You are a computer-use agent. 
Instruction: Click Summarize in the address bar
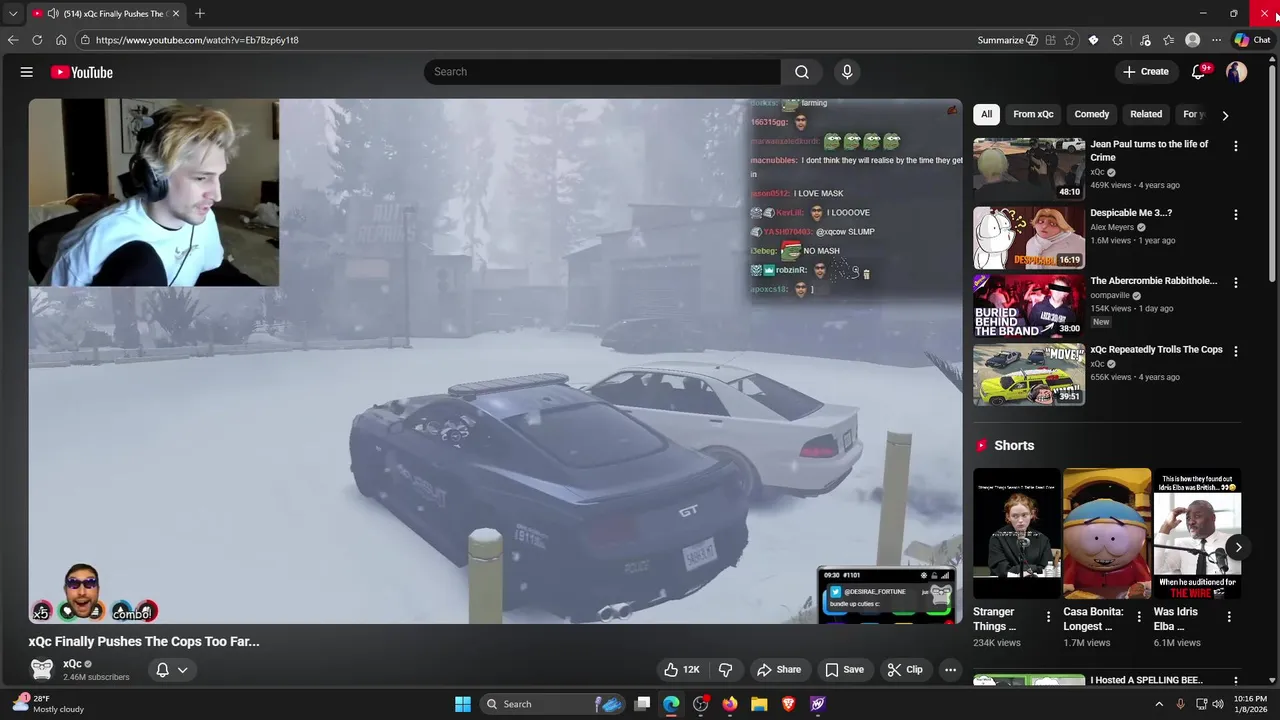pos(1007,40)
